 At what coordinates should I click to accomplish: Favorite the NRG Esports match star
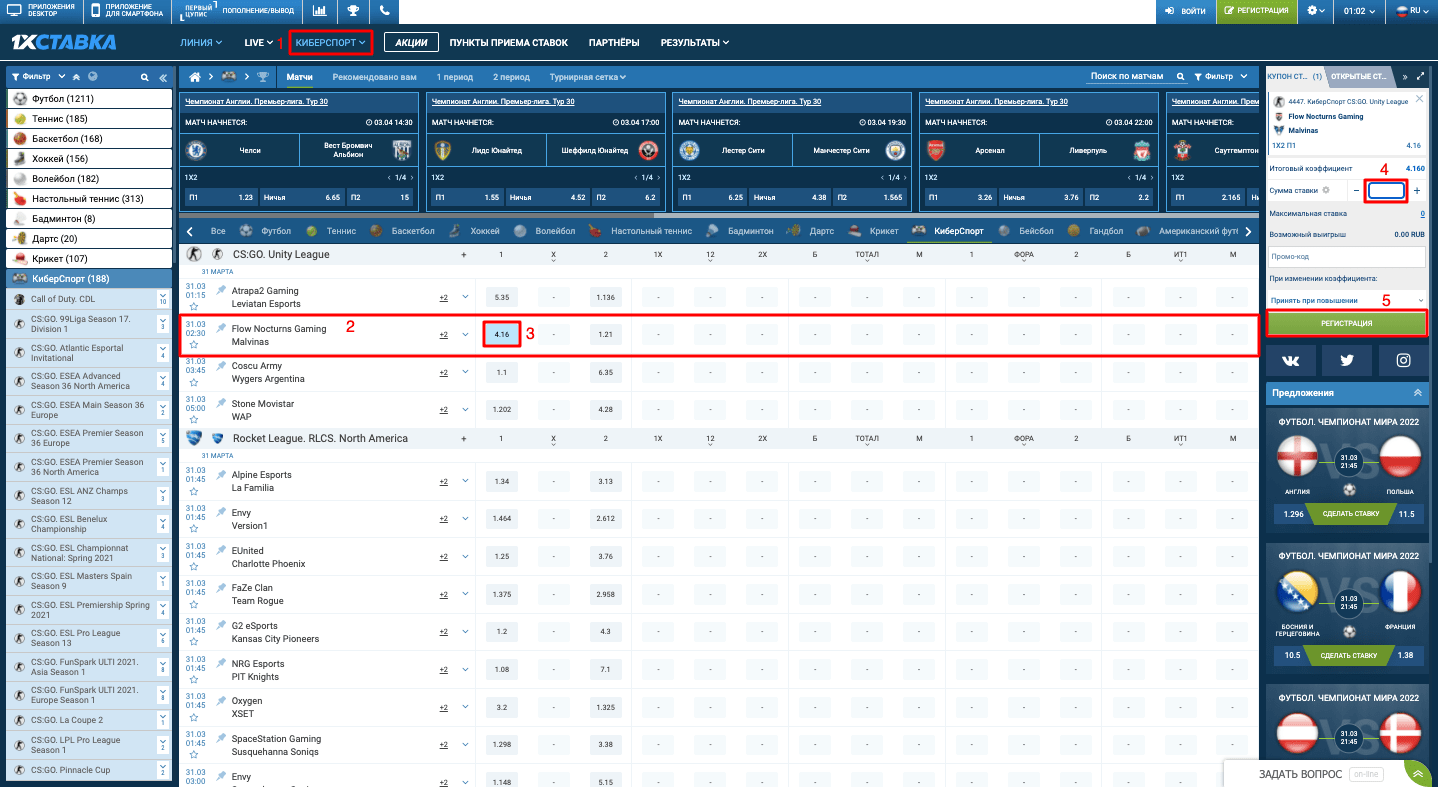click(x=193, y=680)
